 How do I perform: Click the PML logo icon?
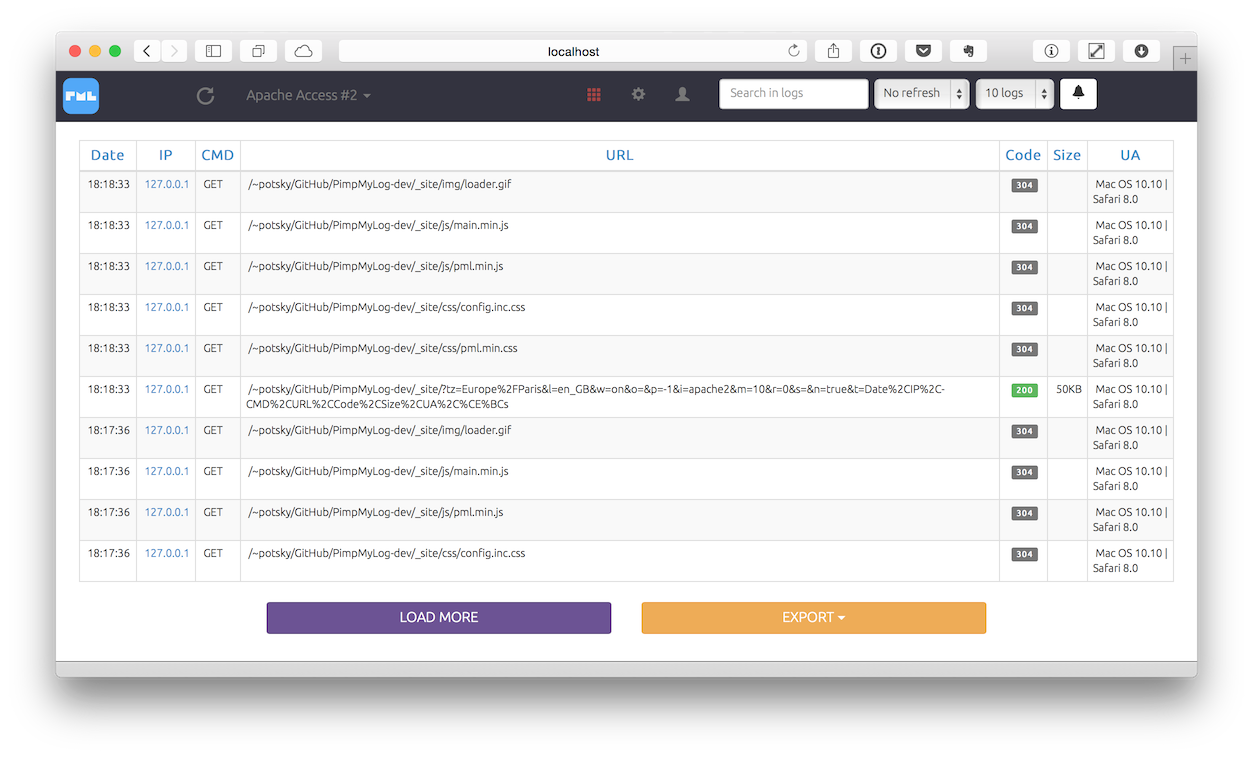[81, 96]
